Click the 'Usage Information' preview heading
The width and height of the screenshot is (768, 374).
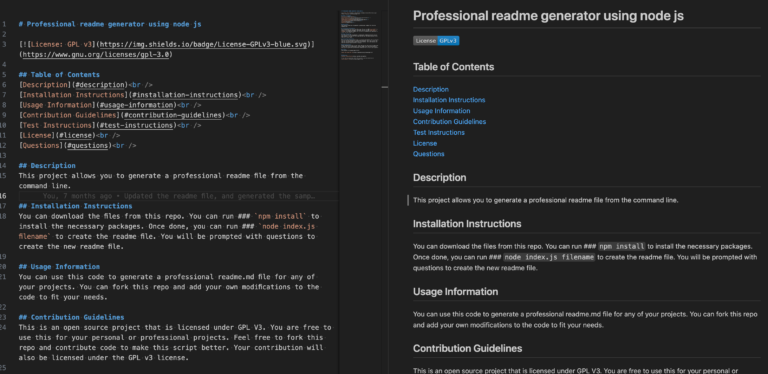(x=456, y=291)
